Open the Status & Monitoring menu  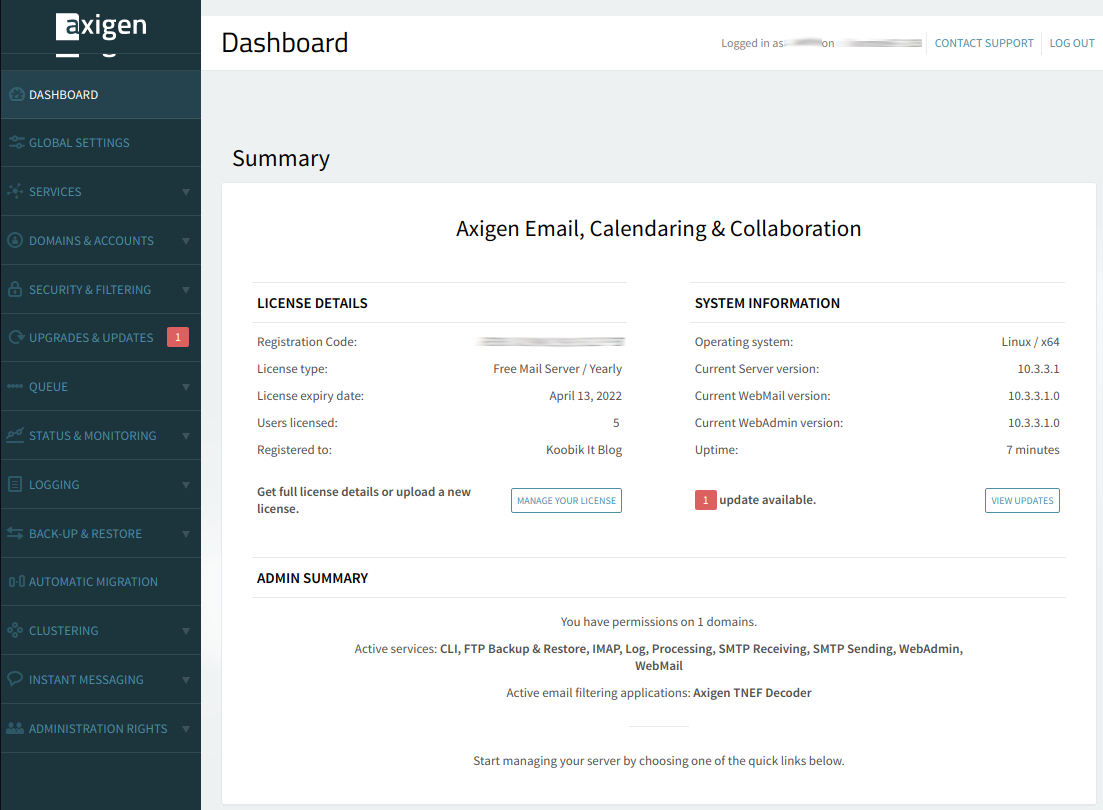pyautogui.click(x=101, y=436)
